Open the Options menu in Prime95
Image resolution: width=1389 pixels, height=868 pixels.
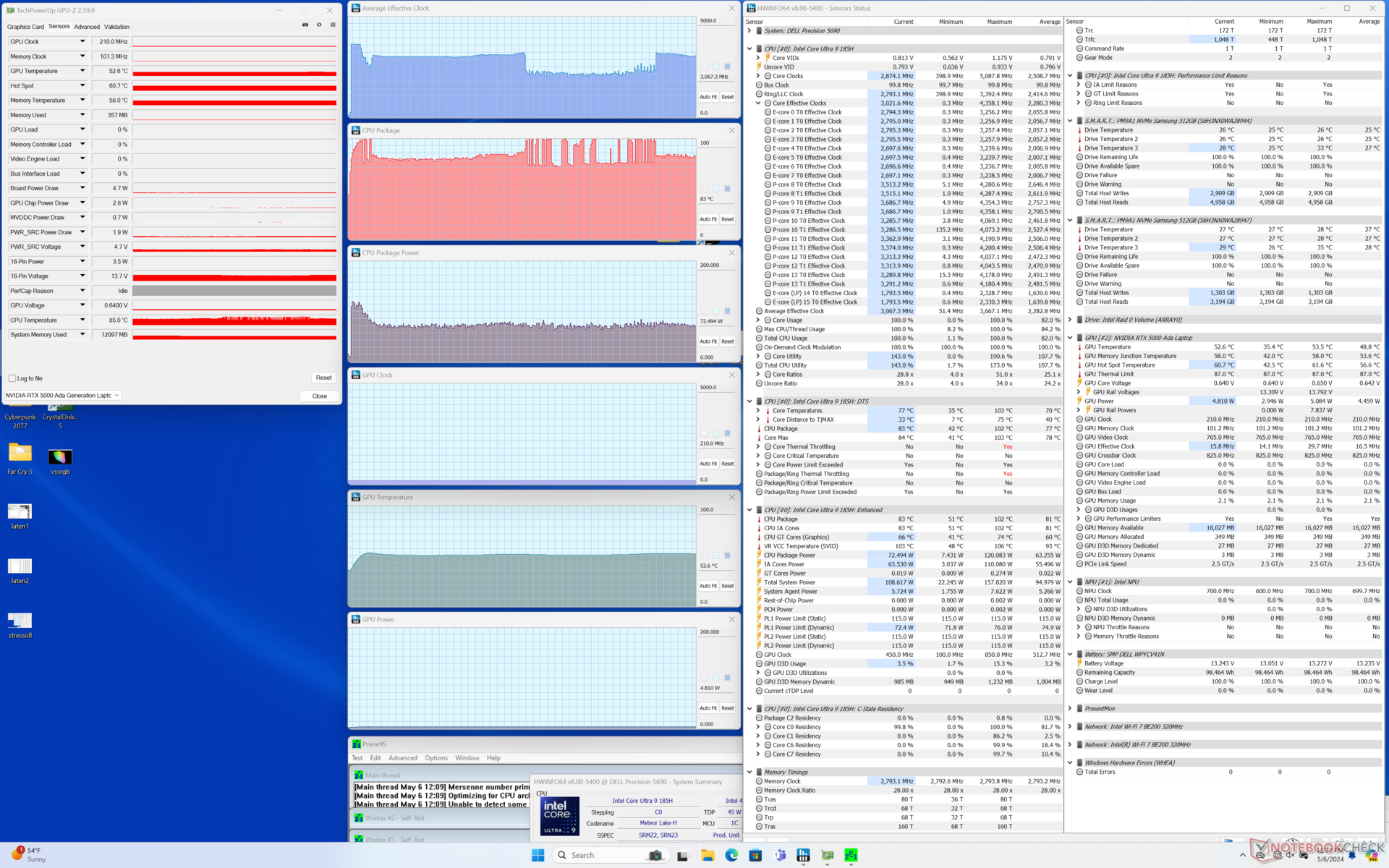click(x=436, y=758)
